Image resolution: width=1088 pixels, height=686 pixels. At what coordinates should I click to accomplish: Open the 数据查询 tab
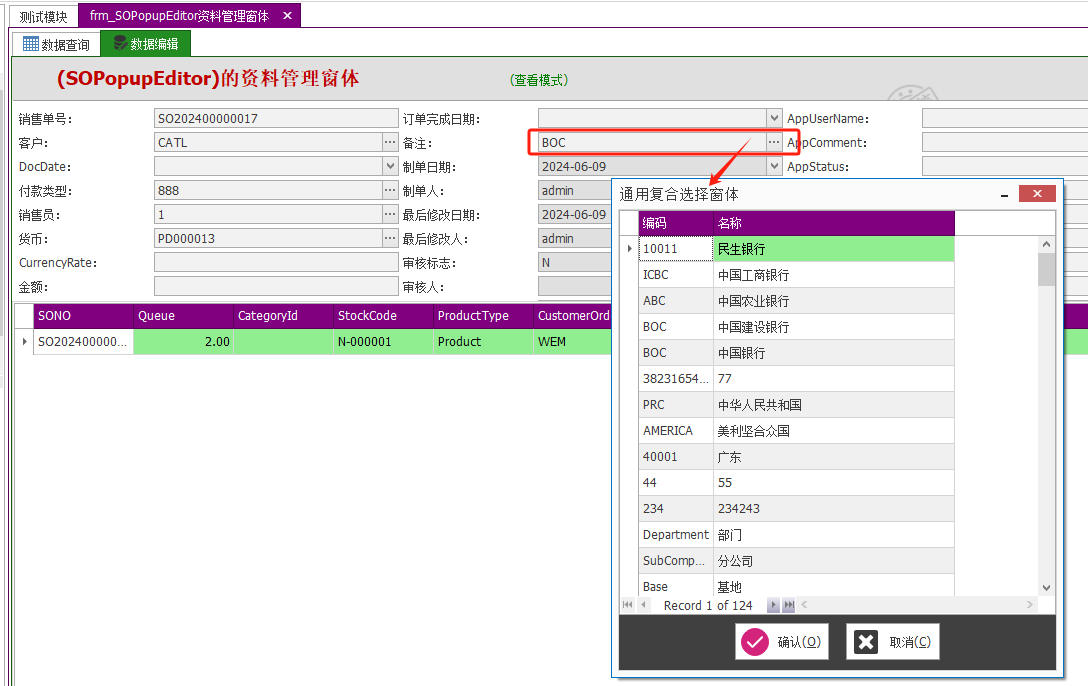pos(56,44)
